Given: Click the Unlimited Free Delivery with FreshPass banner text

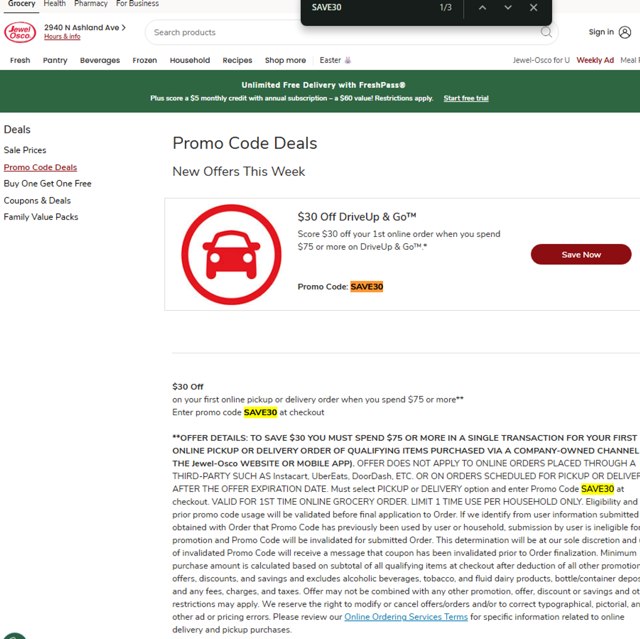Looking at the screenshot, I should tap(323, 85).
